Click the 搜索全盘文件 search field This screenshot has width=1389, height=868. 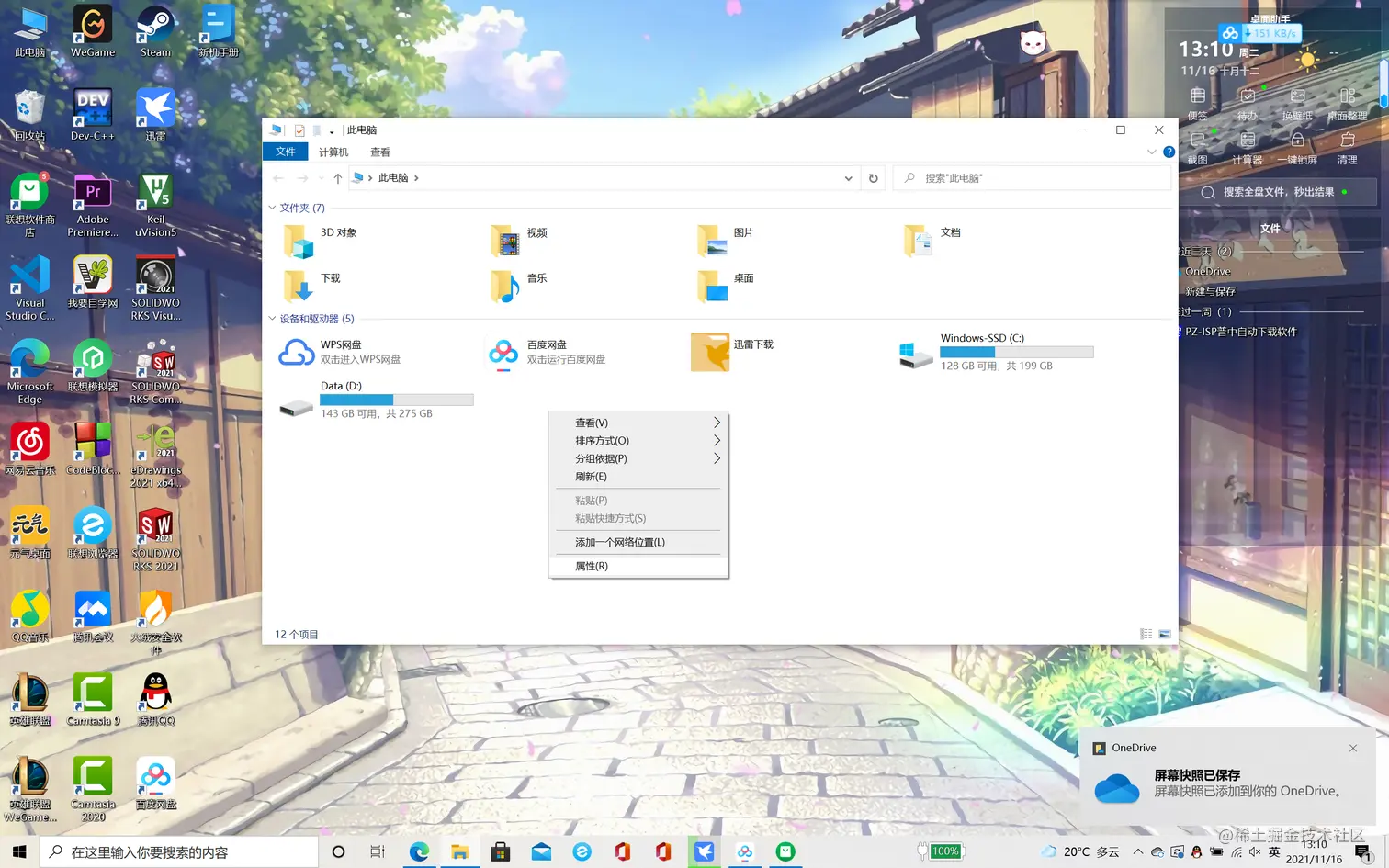pos(1279,192)
